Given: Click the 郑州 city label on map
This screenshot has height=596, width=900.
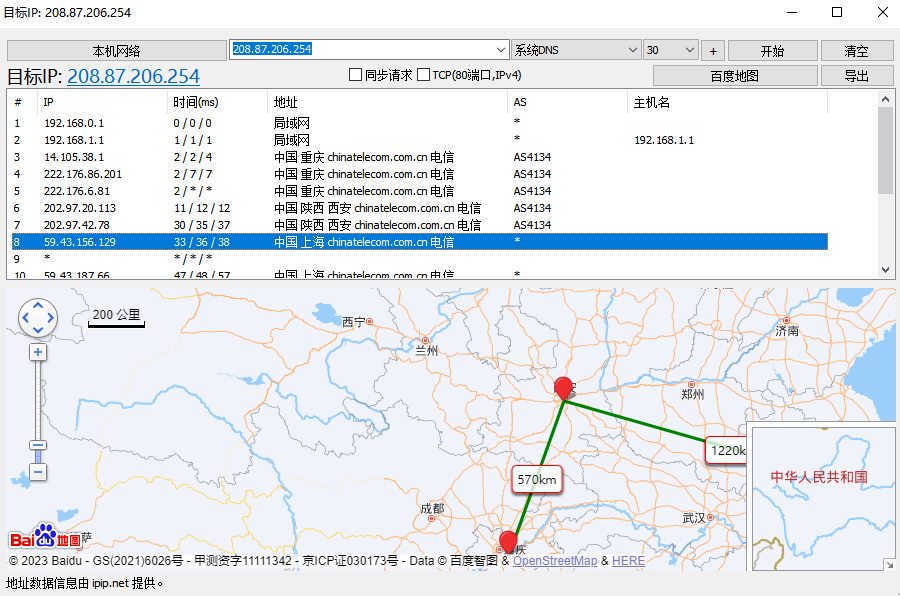Looking at the screenshot, I should click(x=693, y=394).
